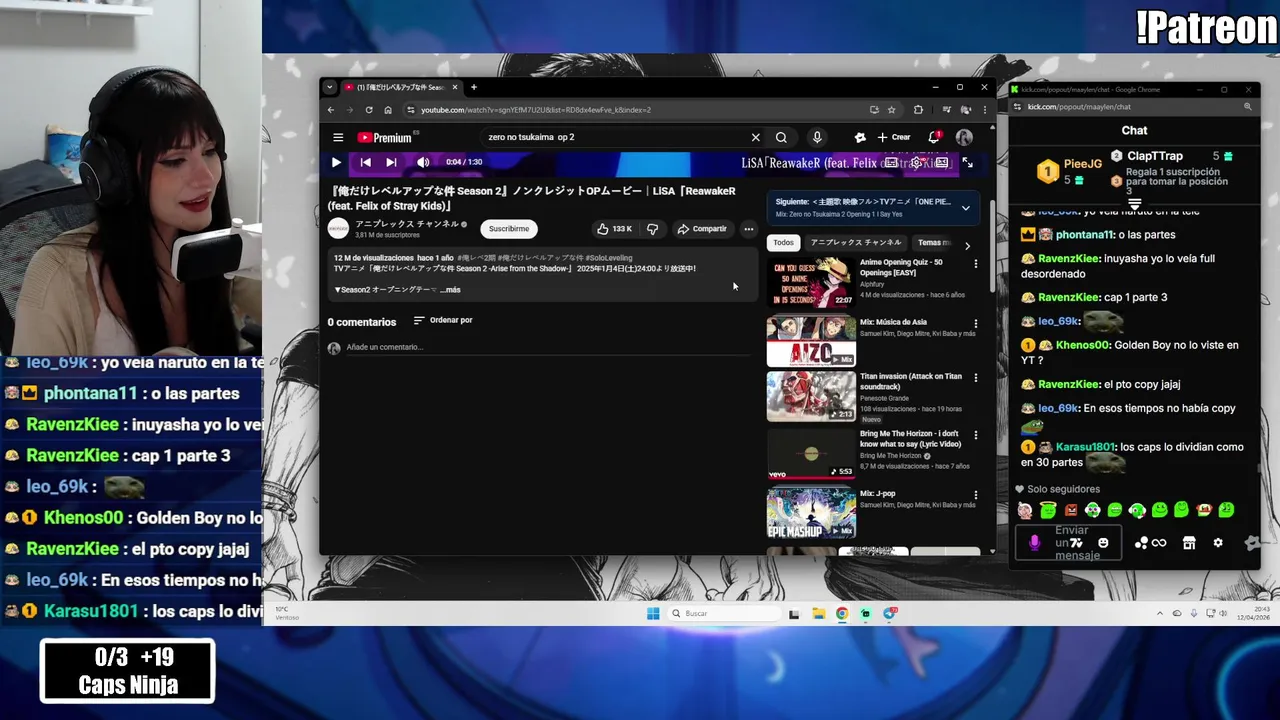Viewport: 1280px width, 720px height.
Task: Open options for Anime Opening Quiz video
Action: coord(976,265)
